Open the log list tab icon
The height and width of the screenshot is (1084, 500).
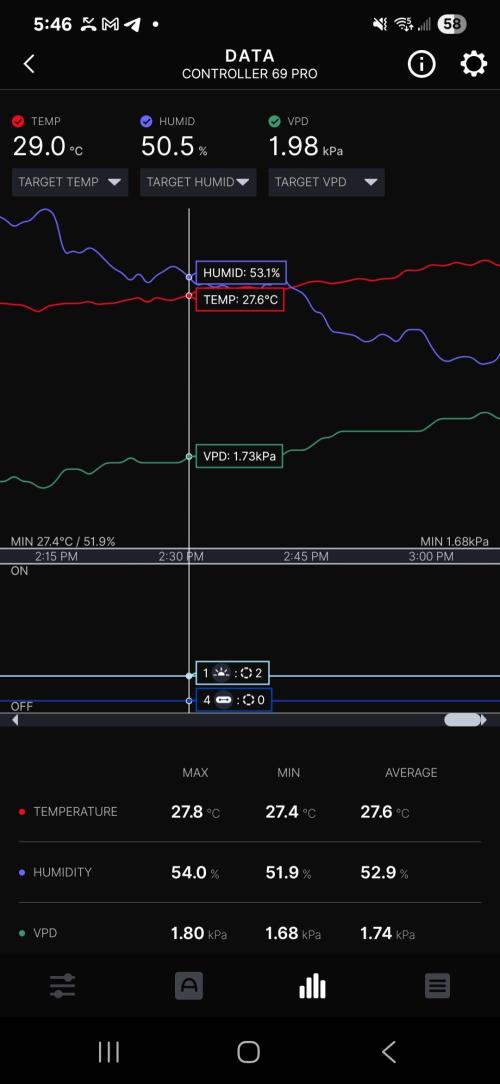tap(437, 986)
